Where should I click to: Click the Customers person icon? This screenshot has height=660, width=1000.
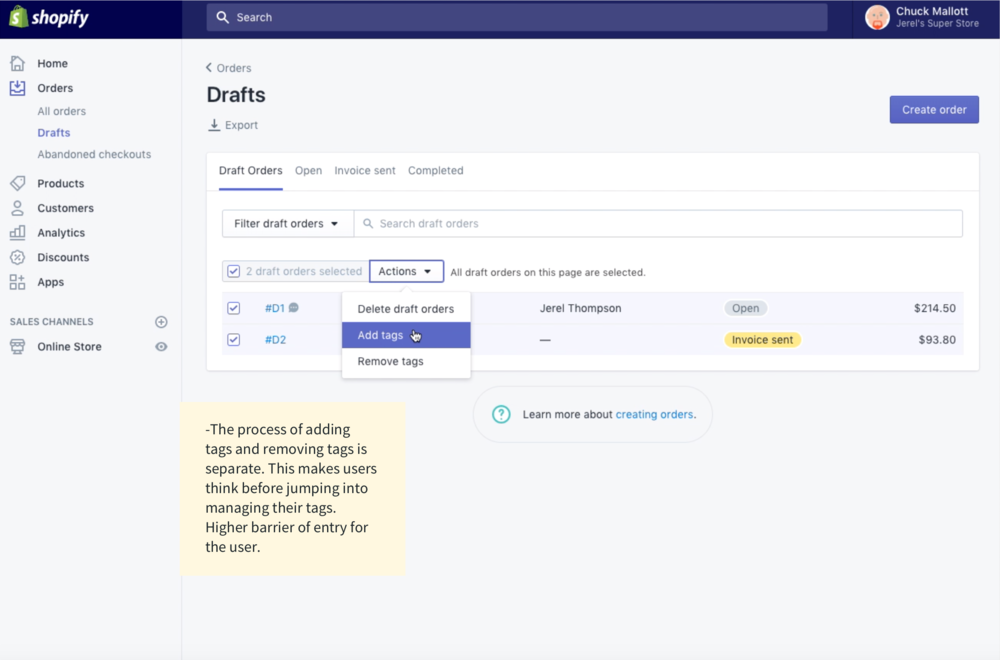(x=18, y=208)
